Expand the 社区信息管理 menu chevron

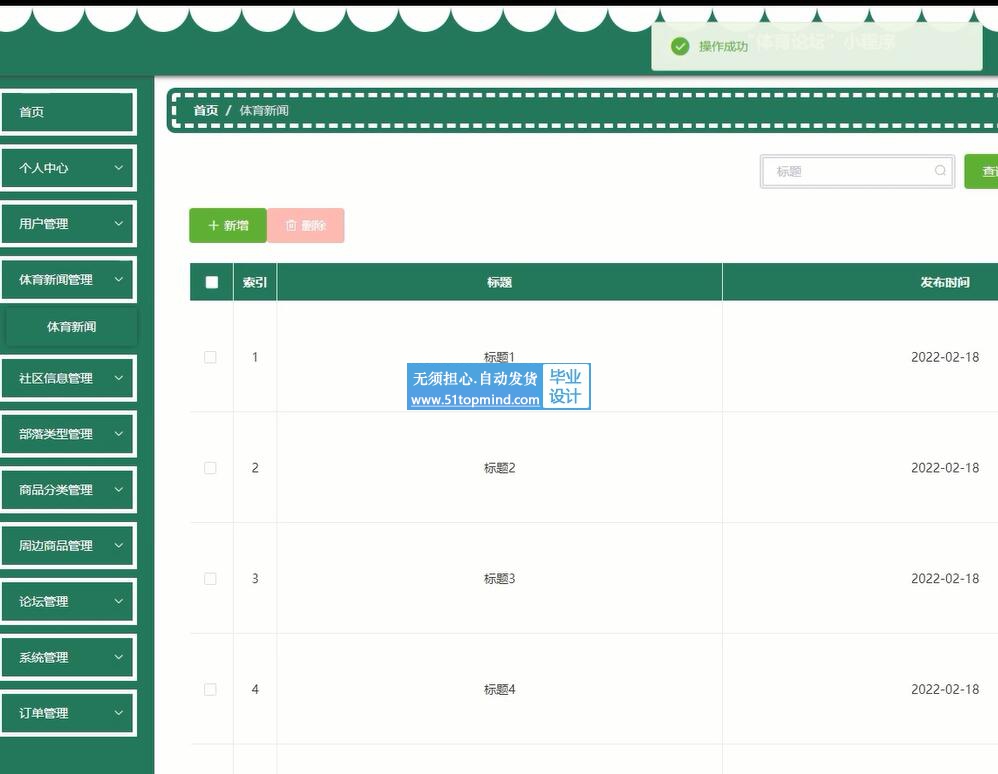coord(118,378)
